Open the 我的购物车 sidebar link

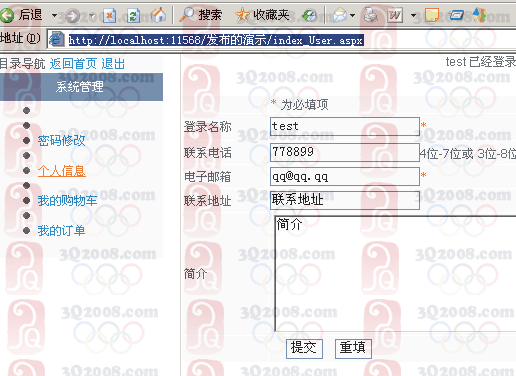pyautogui.click(x=67, y=201)
